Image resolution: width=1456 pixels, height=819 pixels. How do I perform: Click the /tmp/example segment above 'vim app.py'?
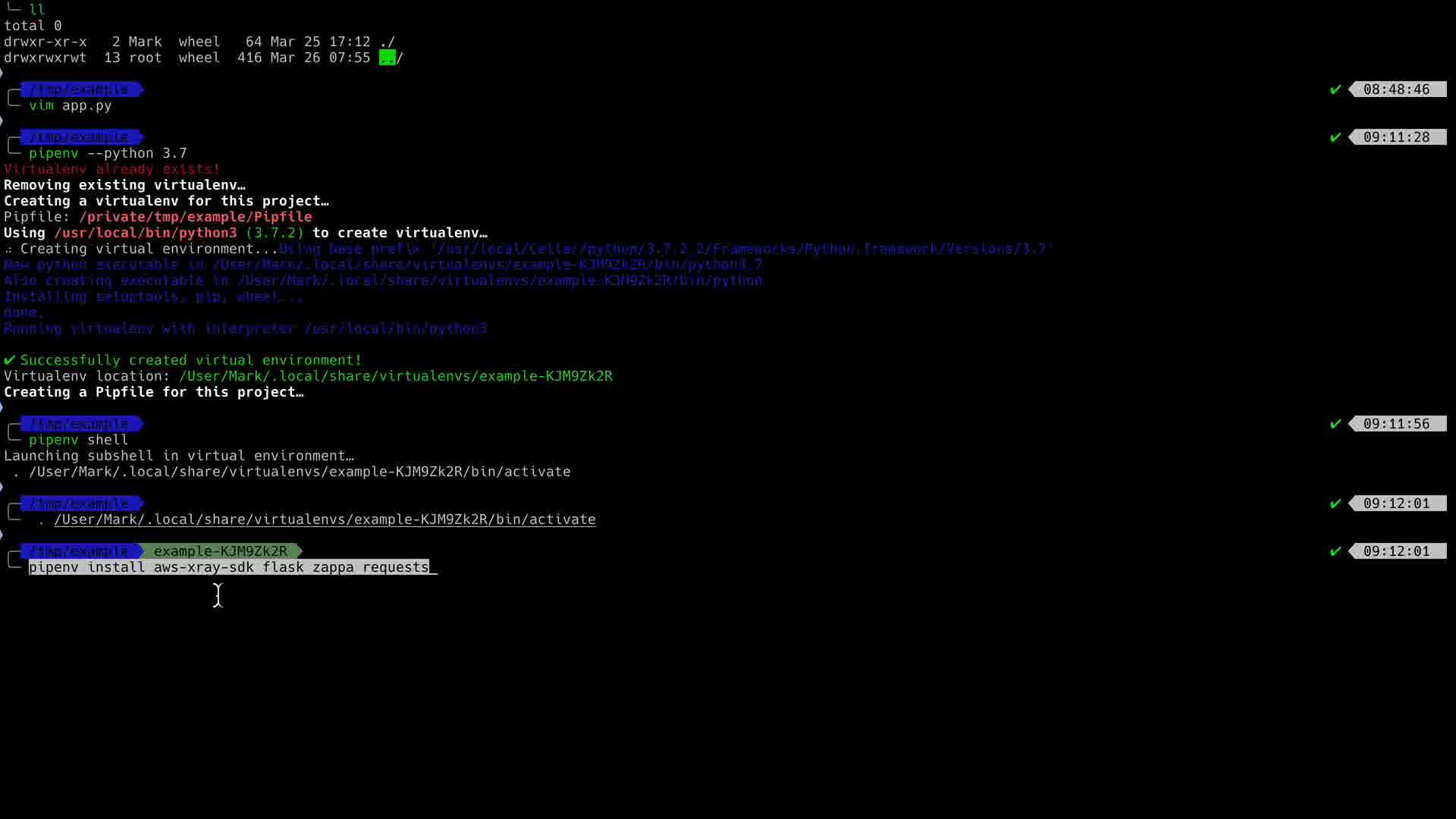point(79,89)
